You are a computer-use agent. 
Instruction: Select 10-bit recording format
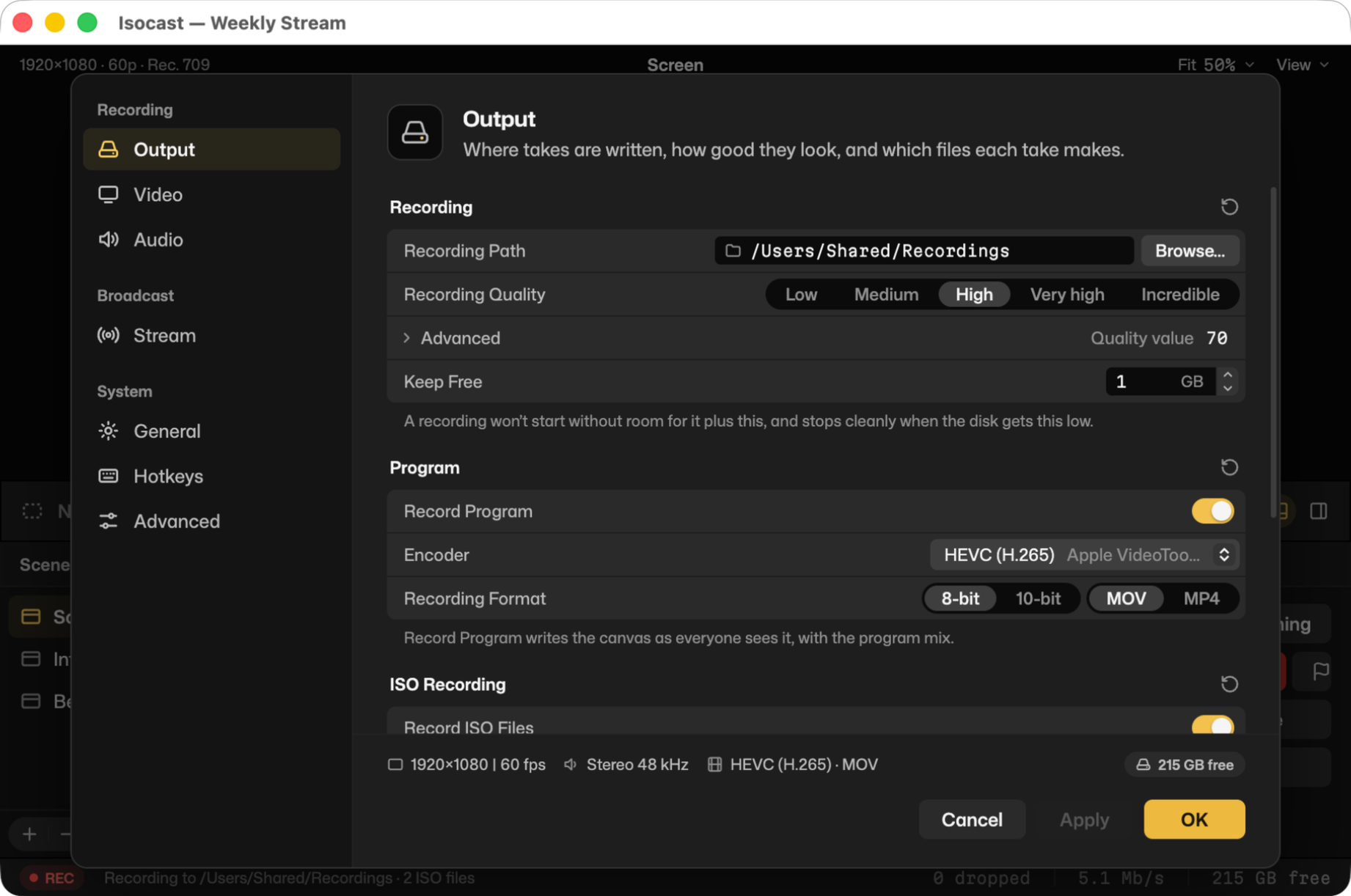pyautogui.click(x=1038, y=599)
